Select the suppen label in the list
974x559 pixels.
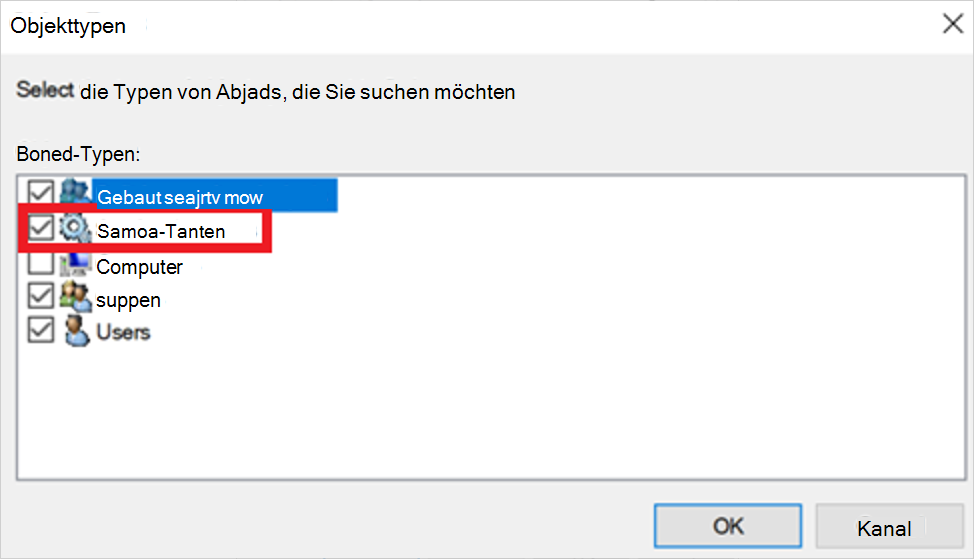(x=128, y=300)
